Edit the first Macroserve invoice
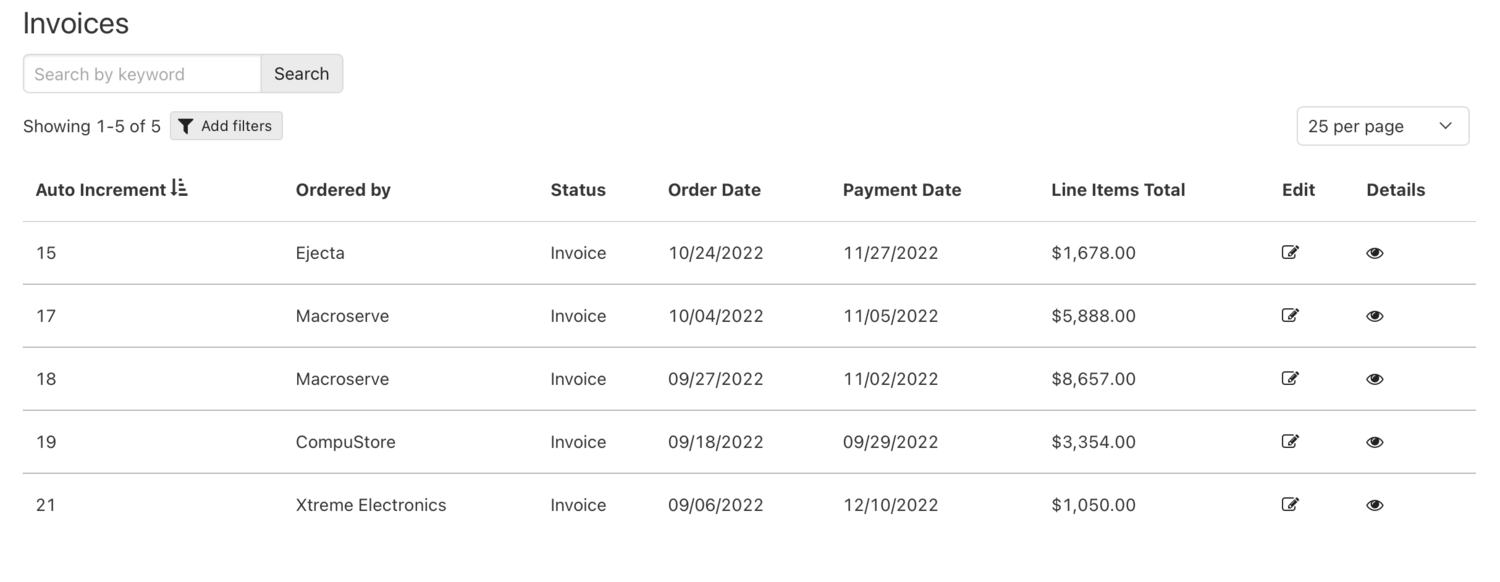Viewport: 1500px width, 582px height. [1290, 316]
